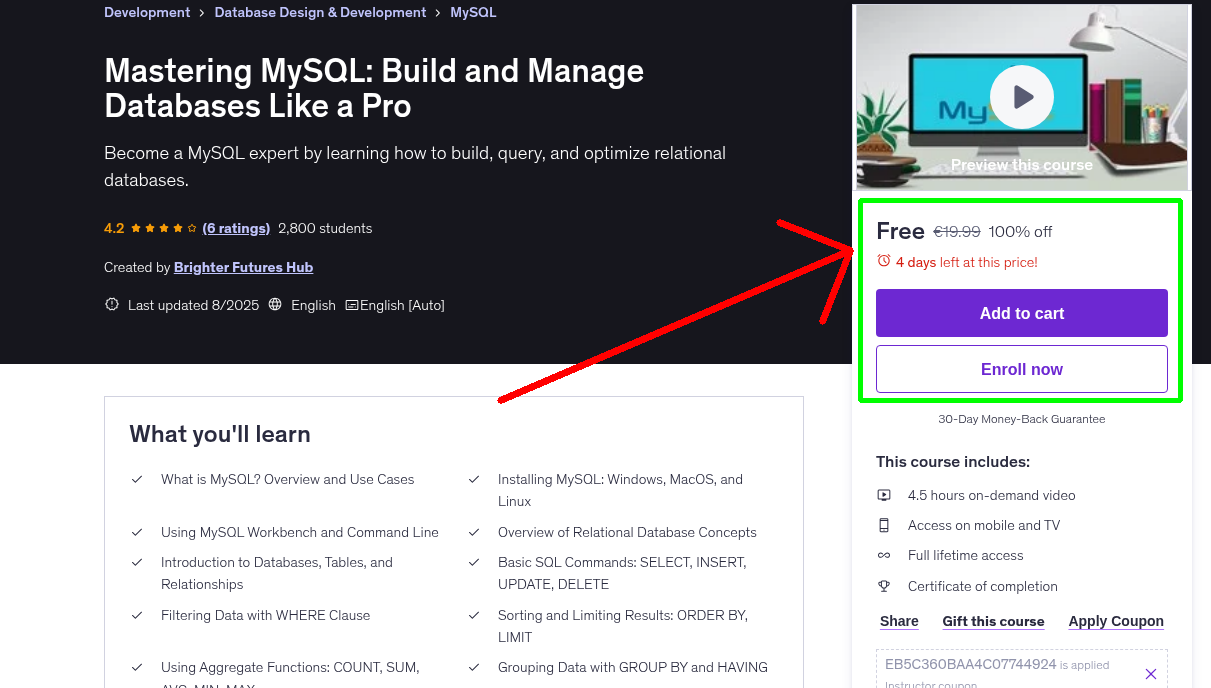Viewport: 1211px width, 688px height.
Task: Expand Database Design & Development breadcrumb
Action: point(320,12)
